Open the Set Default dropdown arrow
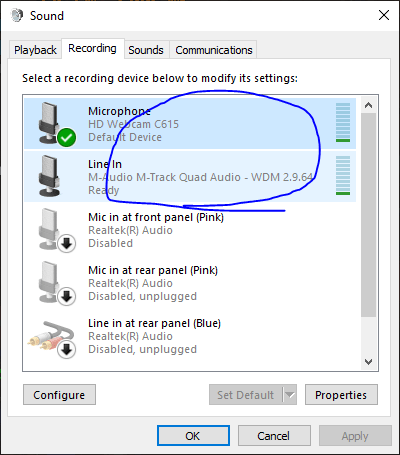The height and width of the screenshot is (455, 400). (x=290, y=395)
